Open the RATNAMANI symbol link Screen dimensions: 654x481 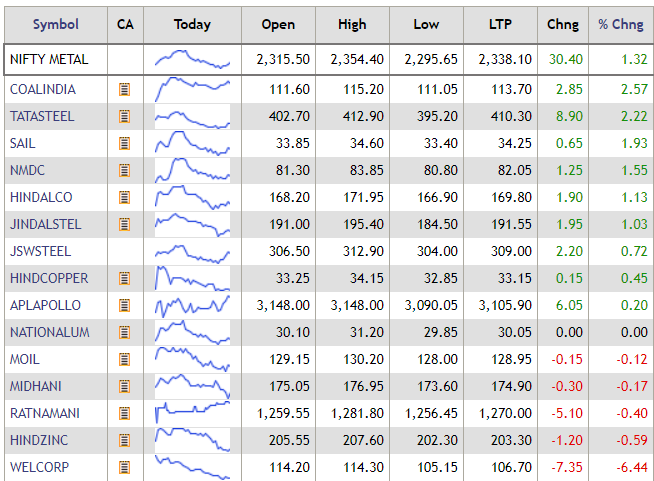[45, 413]
